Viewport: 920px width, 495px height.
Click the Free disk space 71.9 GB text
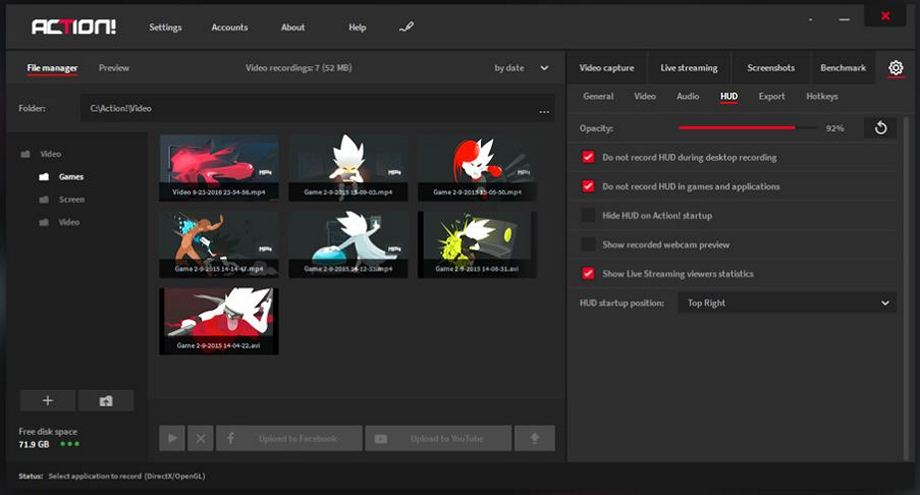point(48,438)
